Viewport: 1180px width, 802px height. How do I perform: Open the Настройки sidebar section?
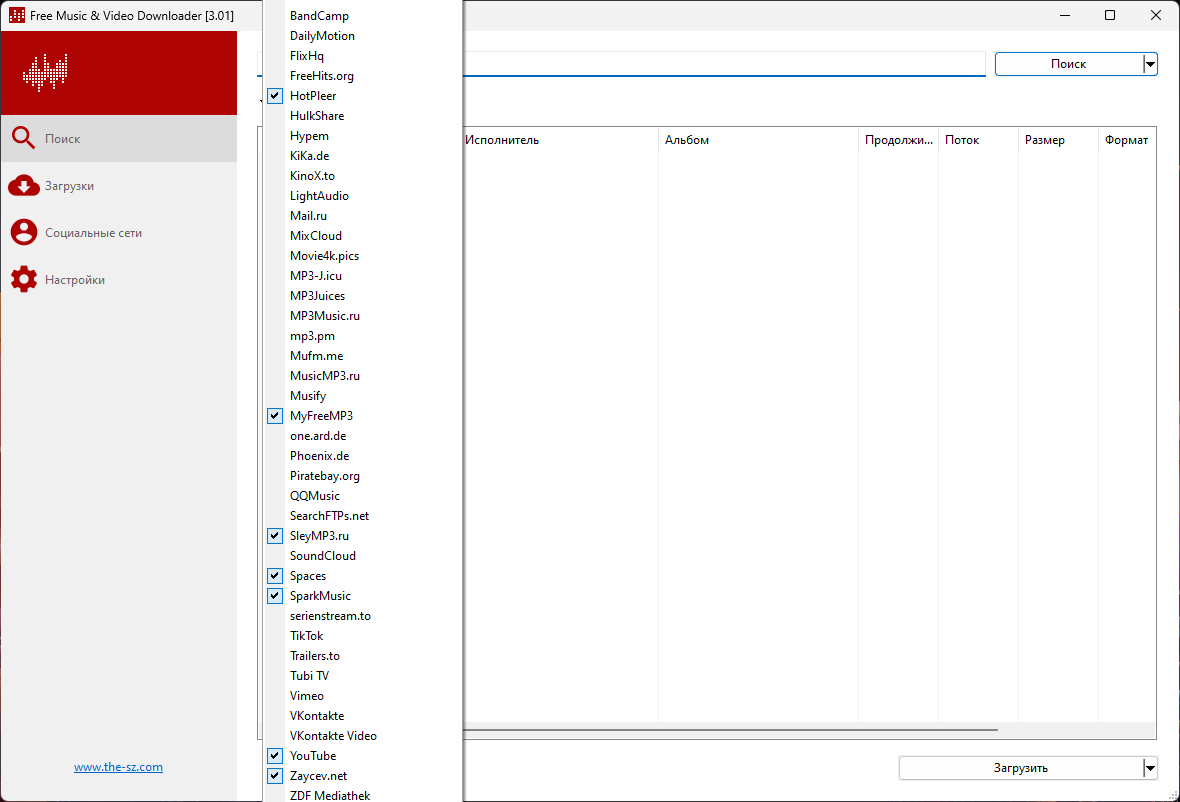[x=119, y=279]
